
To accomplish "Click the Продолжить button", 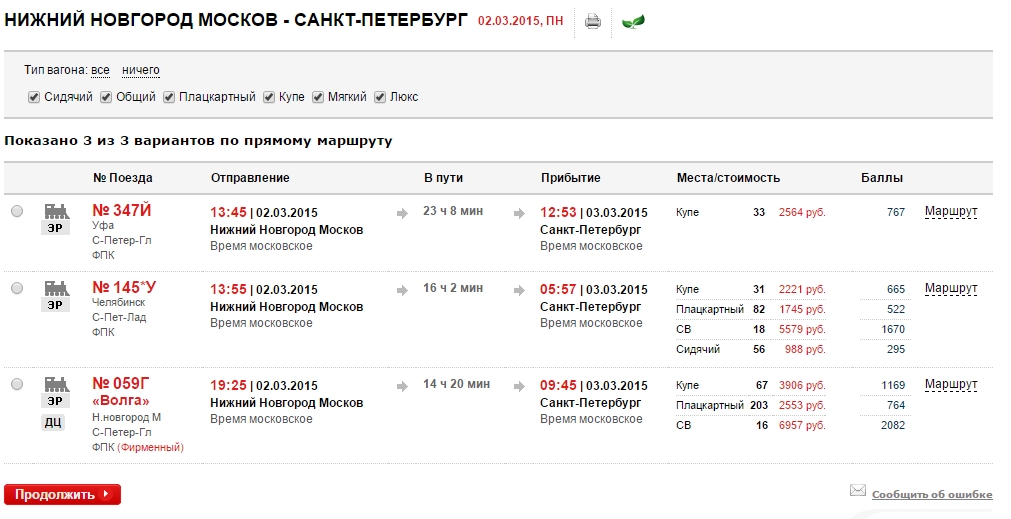I will [x=63, y=495].
